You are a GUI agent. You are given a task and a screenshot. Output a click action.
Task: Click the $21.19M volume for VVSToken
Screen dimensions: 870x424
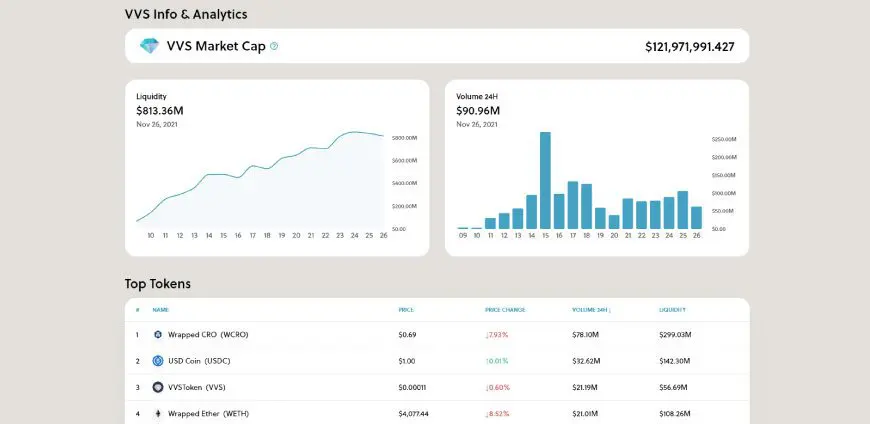tap(585, 387)
